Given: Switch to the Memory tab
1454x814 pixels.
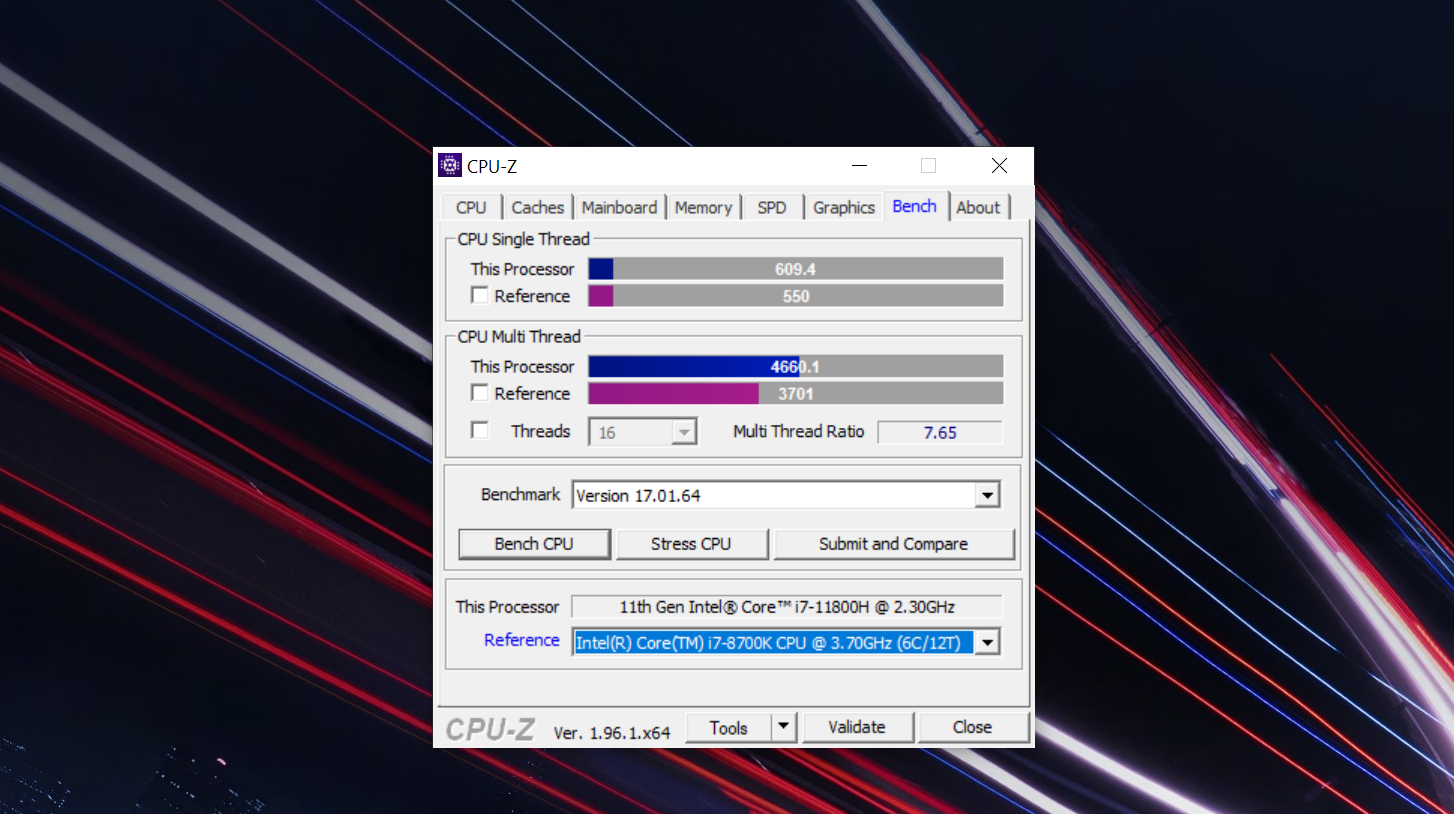Looking at the screenshot, I should (x=703, y=207).
